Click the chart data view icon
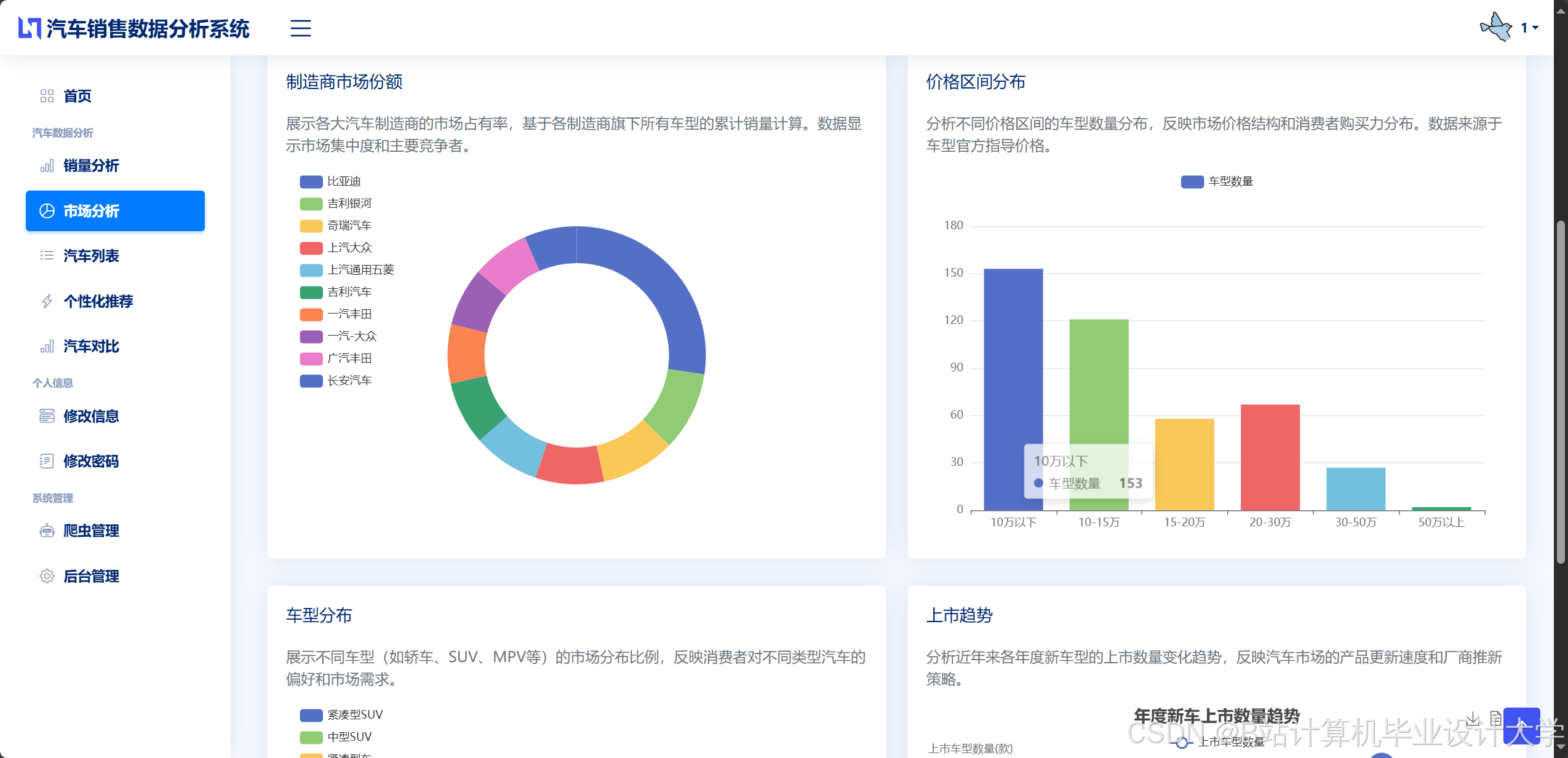 point(1495,717)
